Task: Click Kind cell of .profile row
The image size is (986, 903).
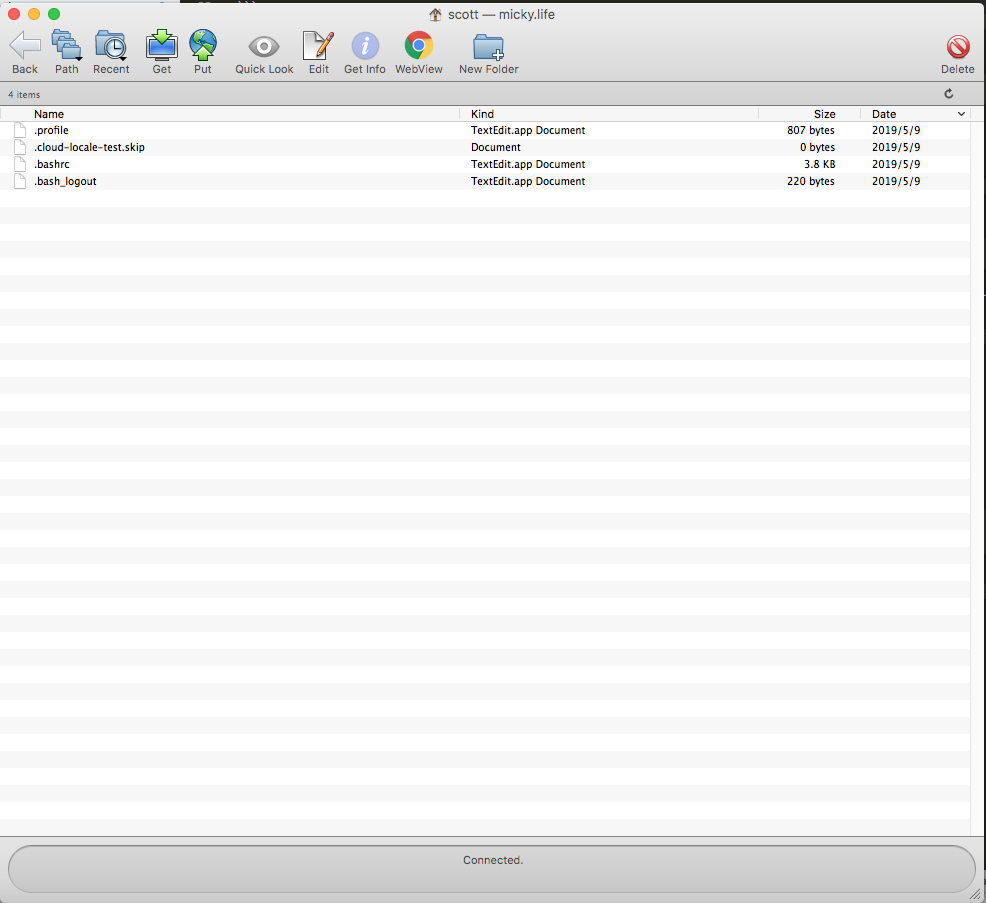Action: pyautogui.click(x=528, y=130)
